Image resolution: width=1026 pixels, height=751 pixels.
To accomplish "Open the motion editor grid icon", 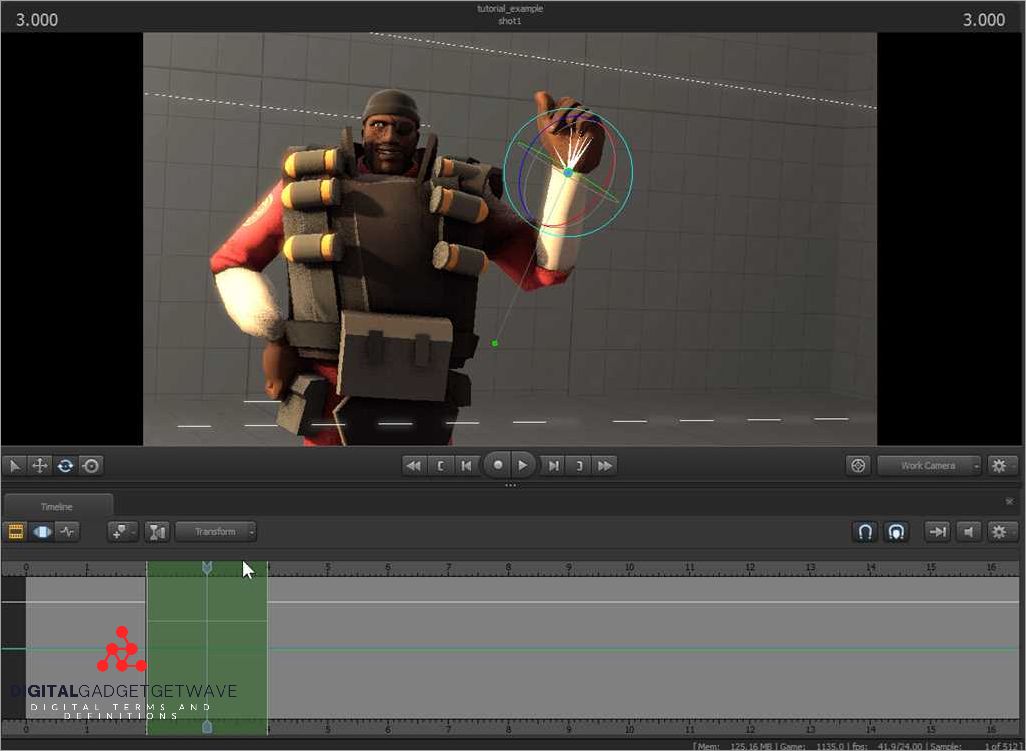I will pos(15,531).
